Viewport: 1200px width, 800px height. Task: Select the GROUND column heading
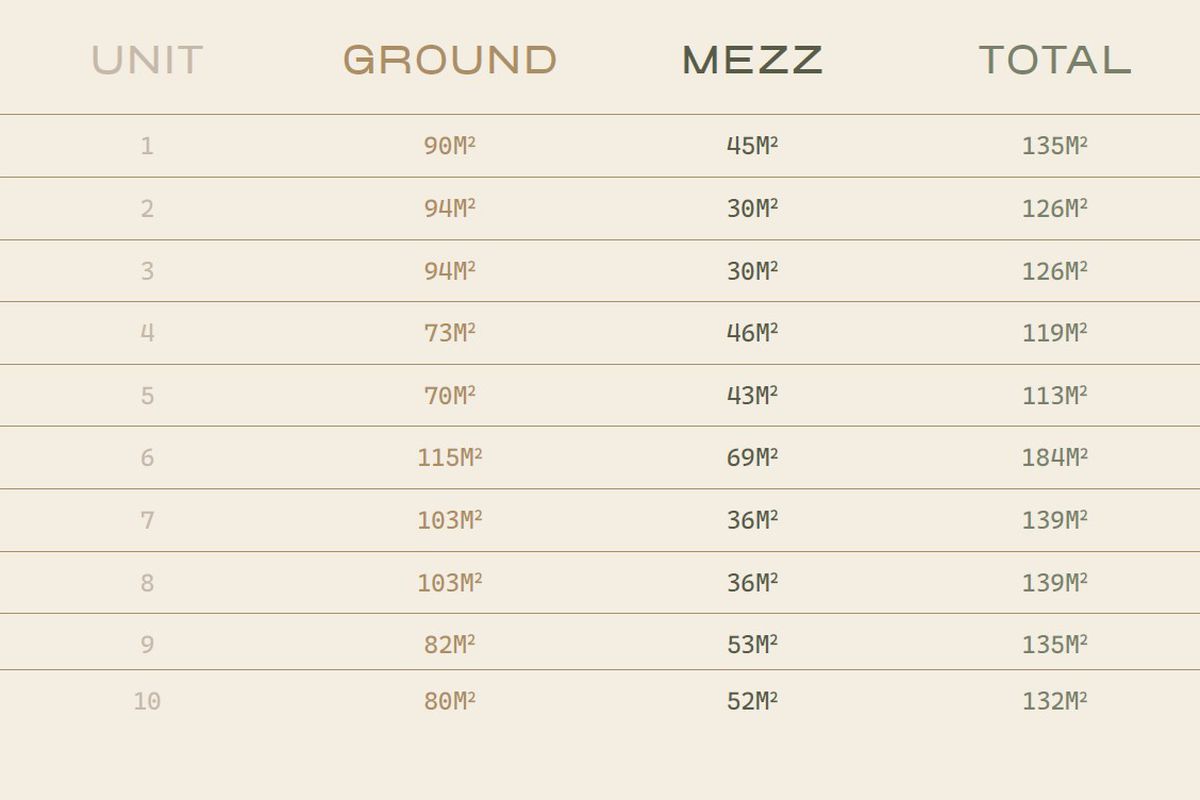point(450,60)
